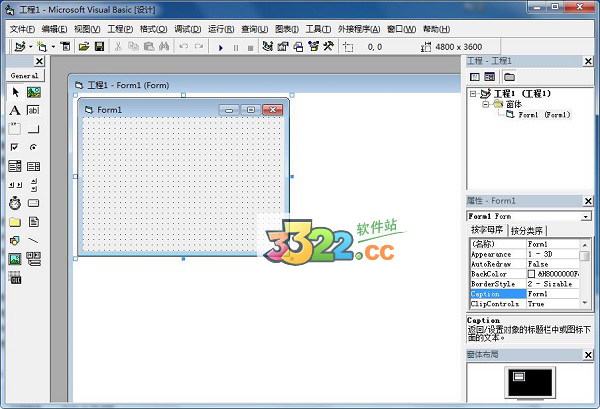This screenshot has height=409, width=600.
Task: Open the 编辑(E) menu
Action: [x=54, y=29]
